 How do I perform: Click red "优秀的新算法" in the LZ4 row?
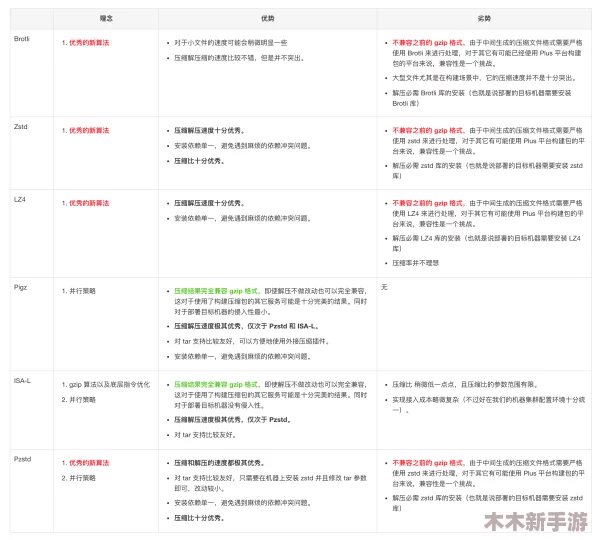[89, 203]
